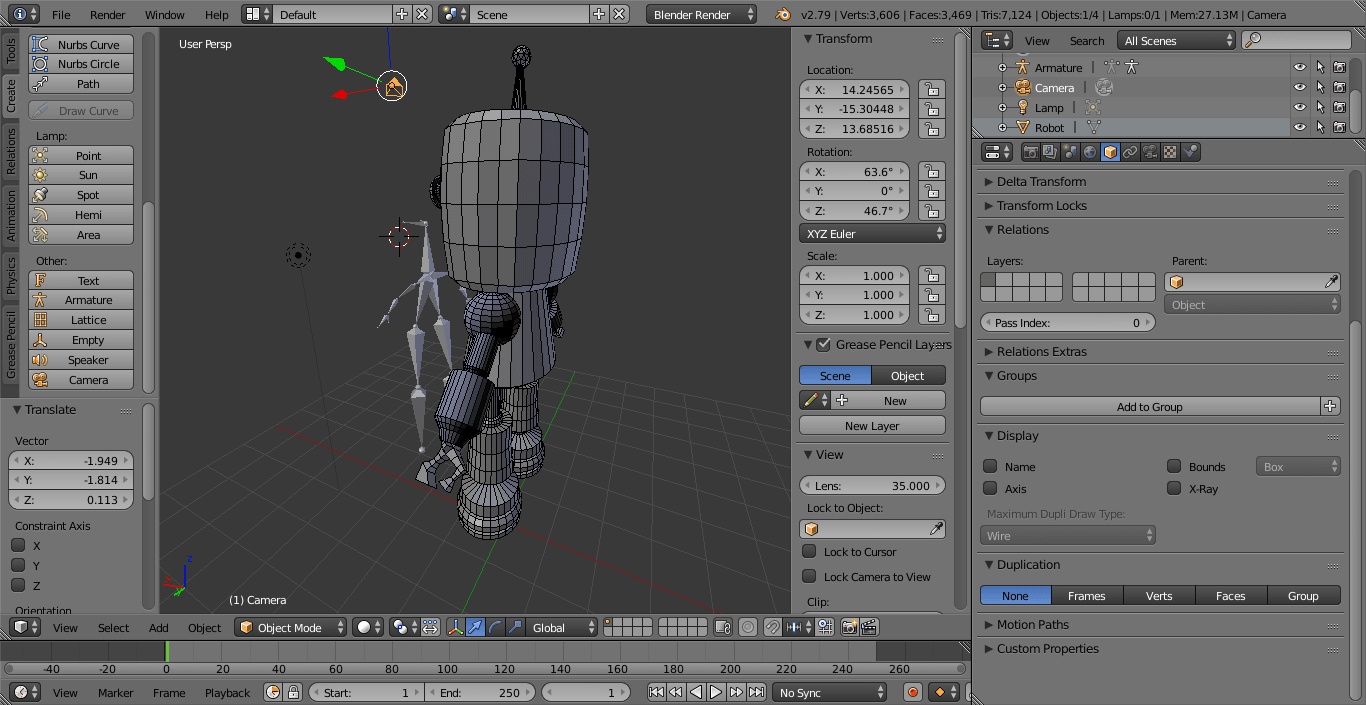Open the Help menu

pos(217,15)
